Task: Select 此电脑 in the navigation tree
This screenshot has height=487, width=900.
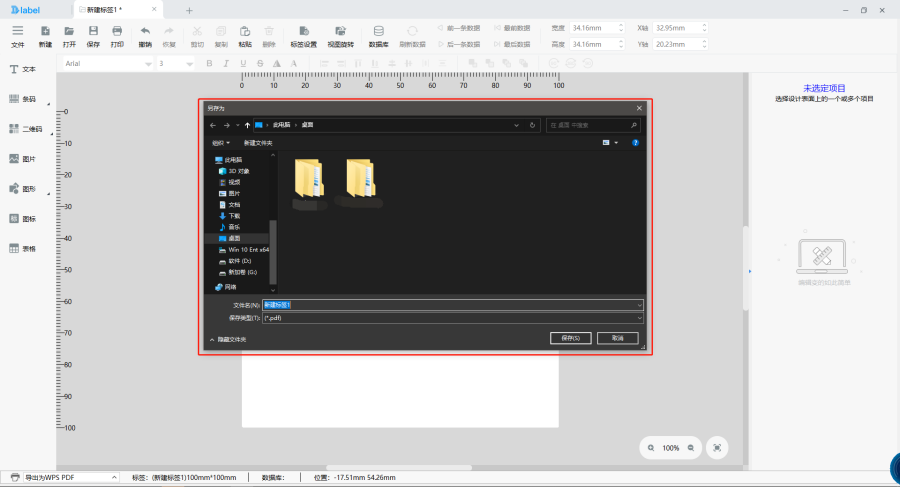Action: coord(228,160)
